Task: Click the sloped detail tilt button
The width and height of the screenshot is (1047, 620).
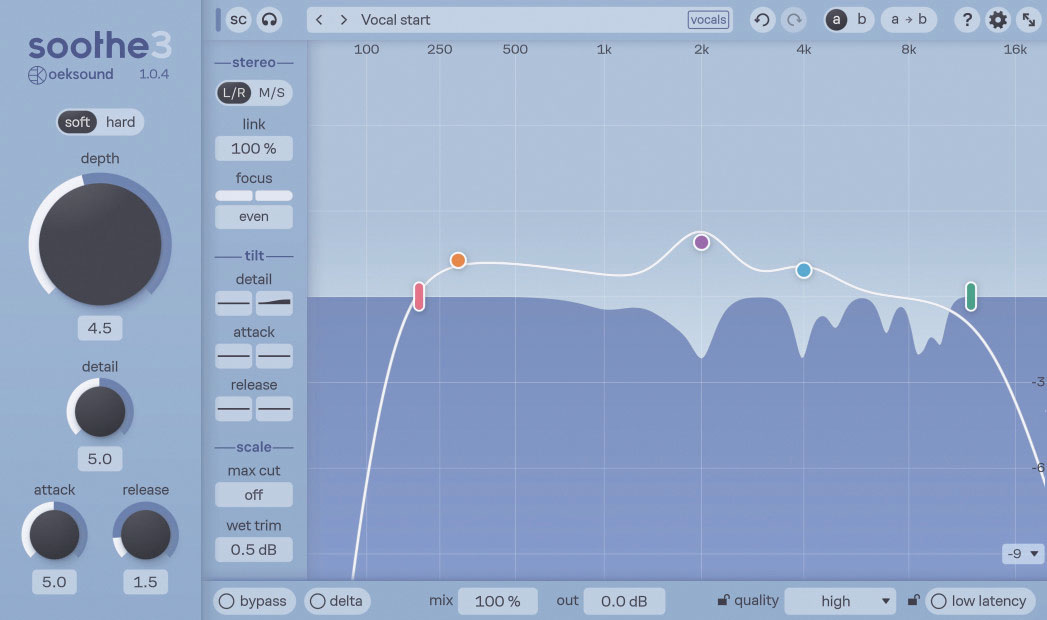Action: pyautogui.click(x=274, y=303)
